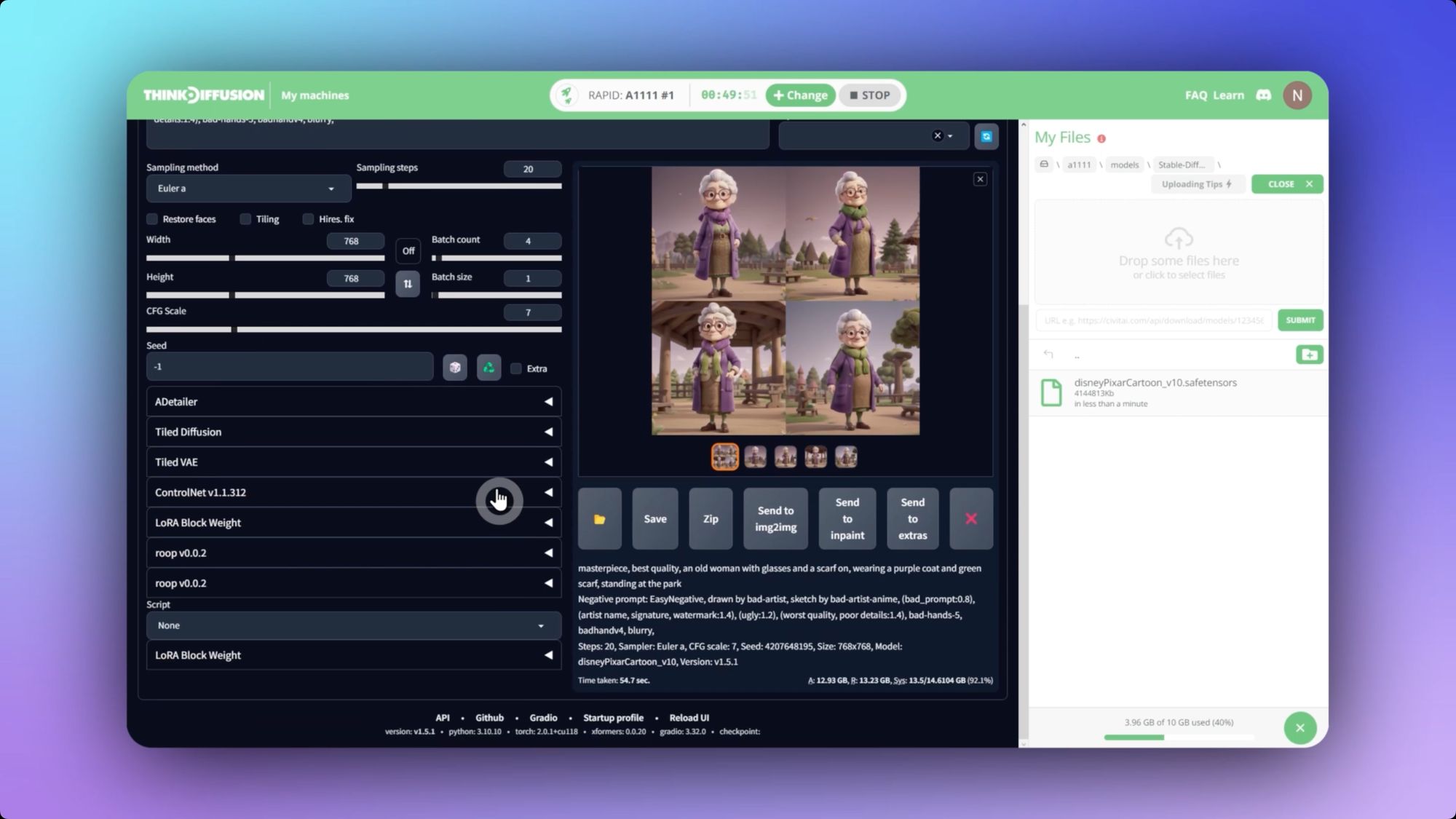Open the FAQ link in header

coord(1195,95)
